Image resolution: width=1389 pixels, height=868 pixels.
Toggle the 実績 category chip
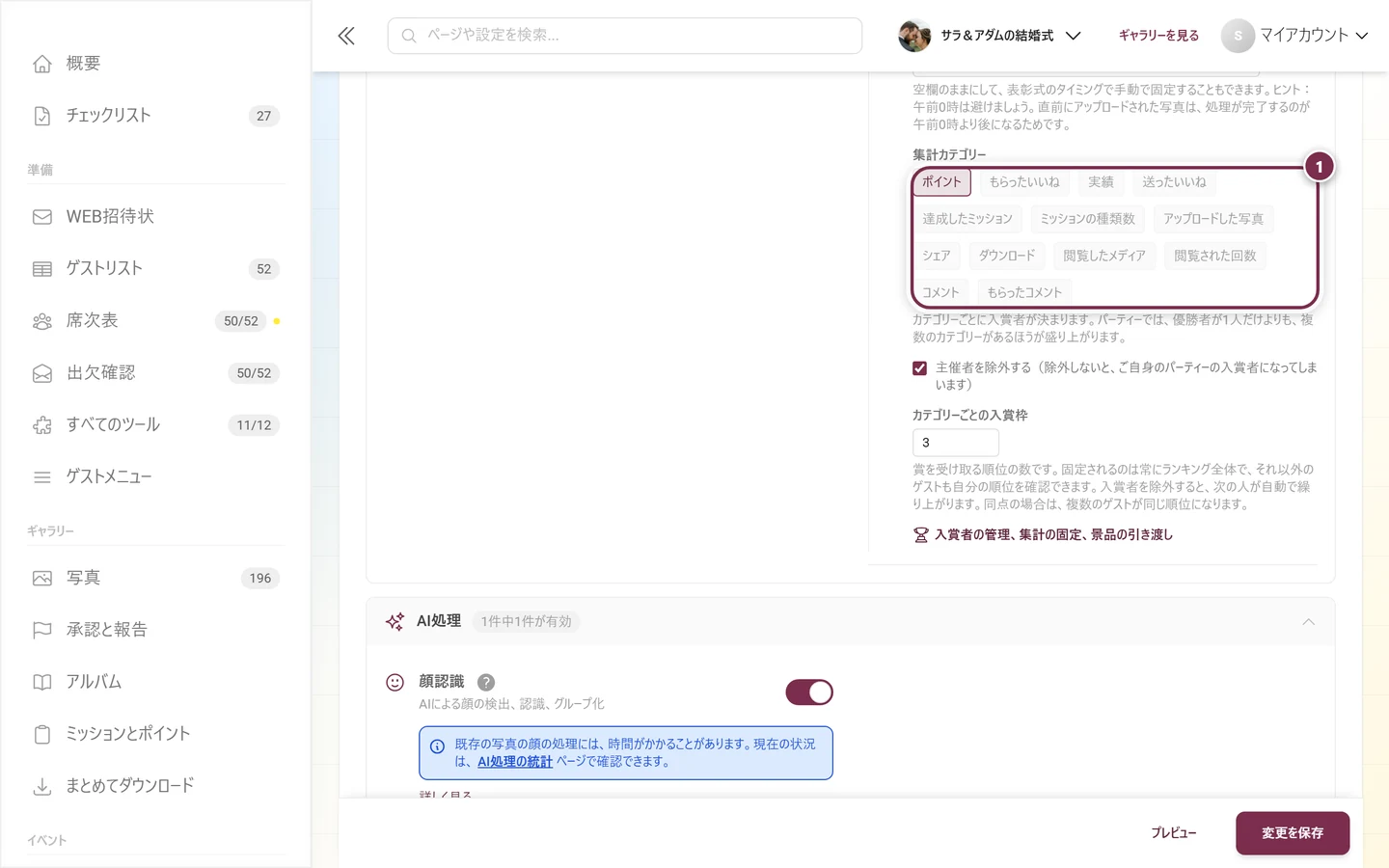click(1102, 182)
